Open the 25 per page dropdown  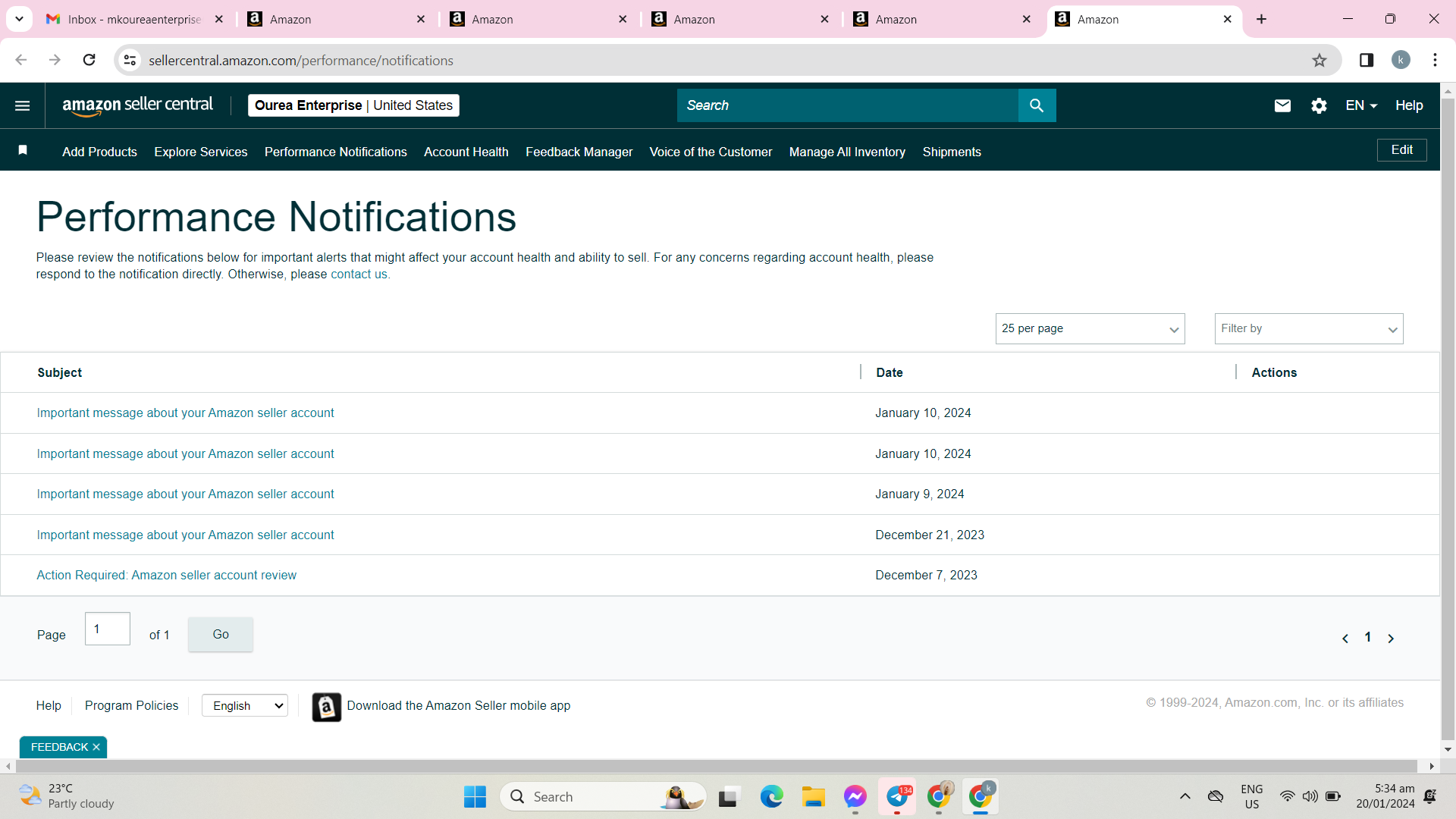1090,329
